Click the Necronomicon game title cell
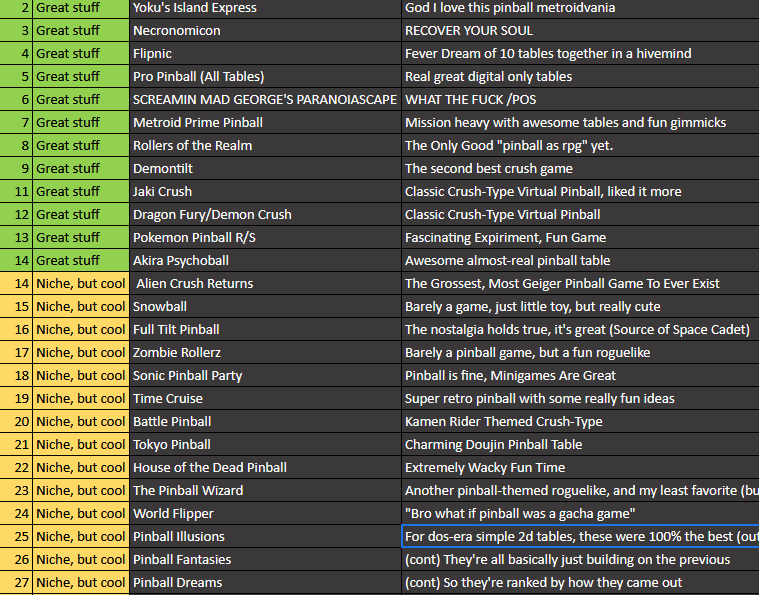 coord(265,31)
